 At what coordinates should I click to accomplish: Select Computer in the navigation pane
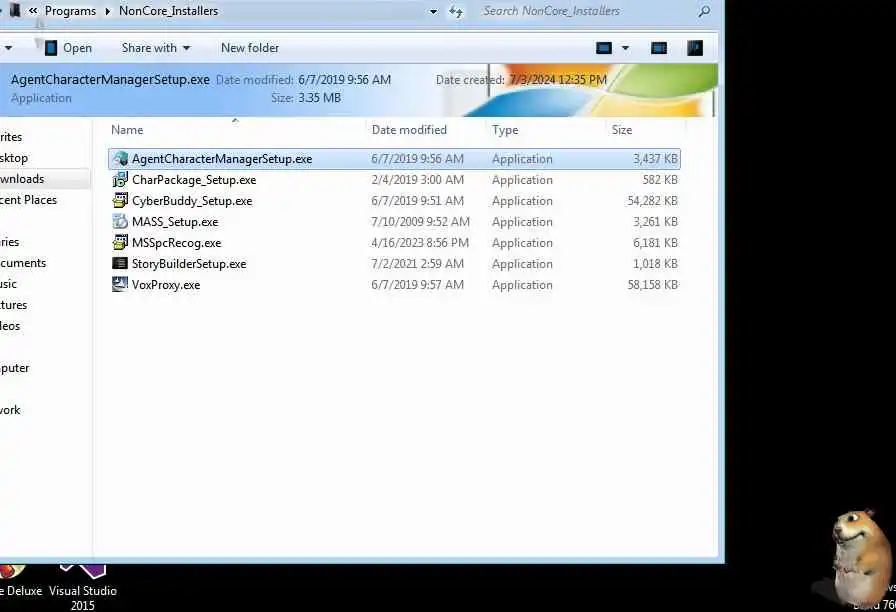click(15, 368)
